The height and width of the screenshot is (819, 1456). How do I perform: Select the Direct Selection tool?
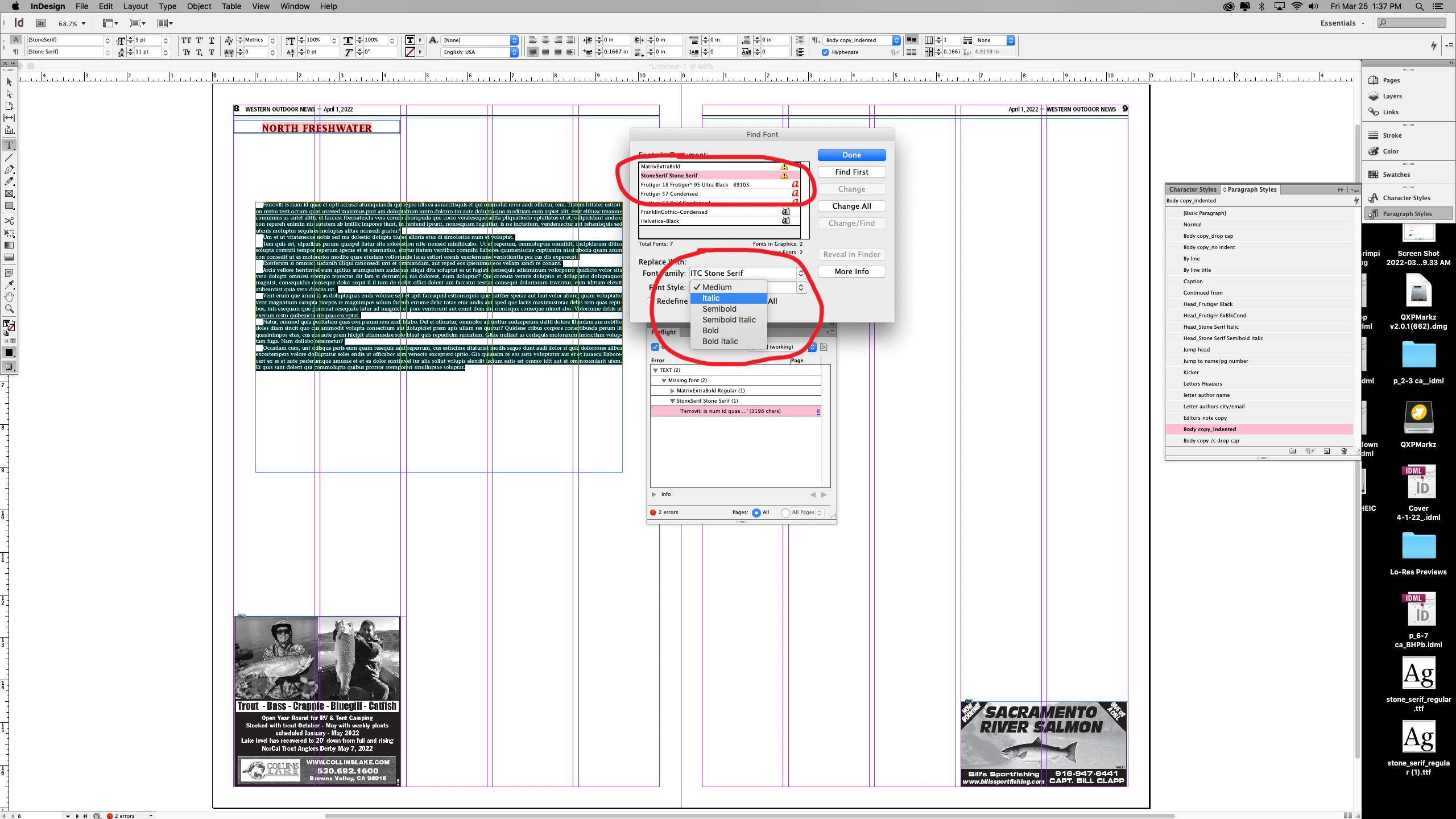9,94
